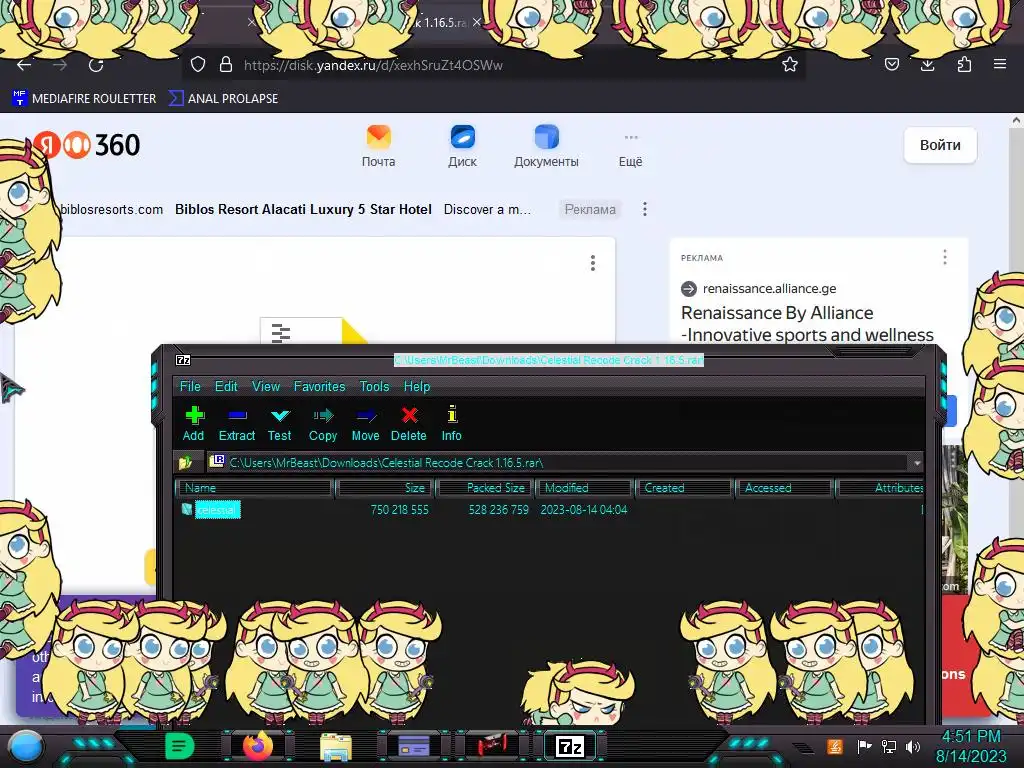Open Почта mail service icon
The height and width of the screenshot is (768, 1024).
(x=379, y=146)
